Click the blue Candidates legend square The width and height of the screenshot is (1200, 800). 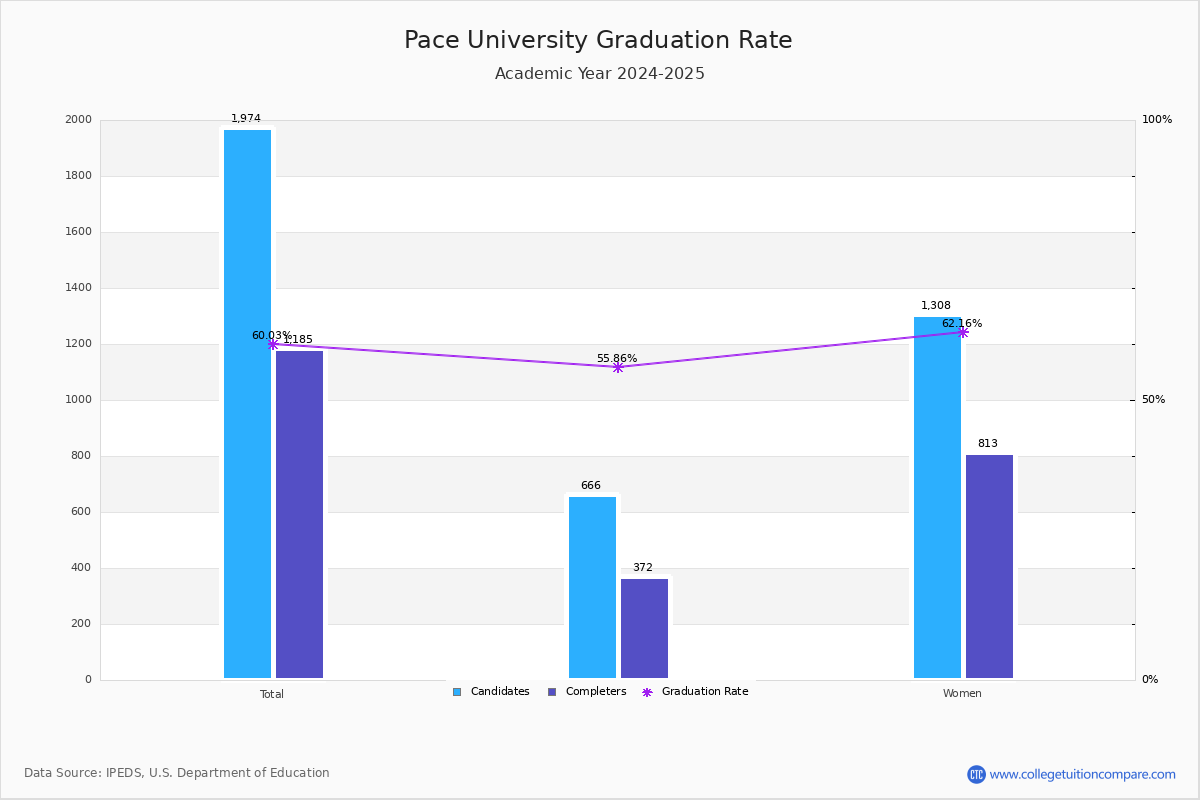[x=457, y=692]
